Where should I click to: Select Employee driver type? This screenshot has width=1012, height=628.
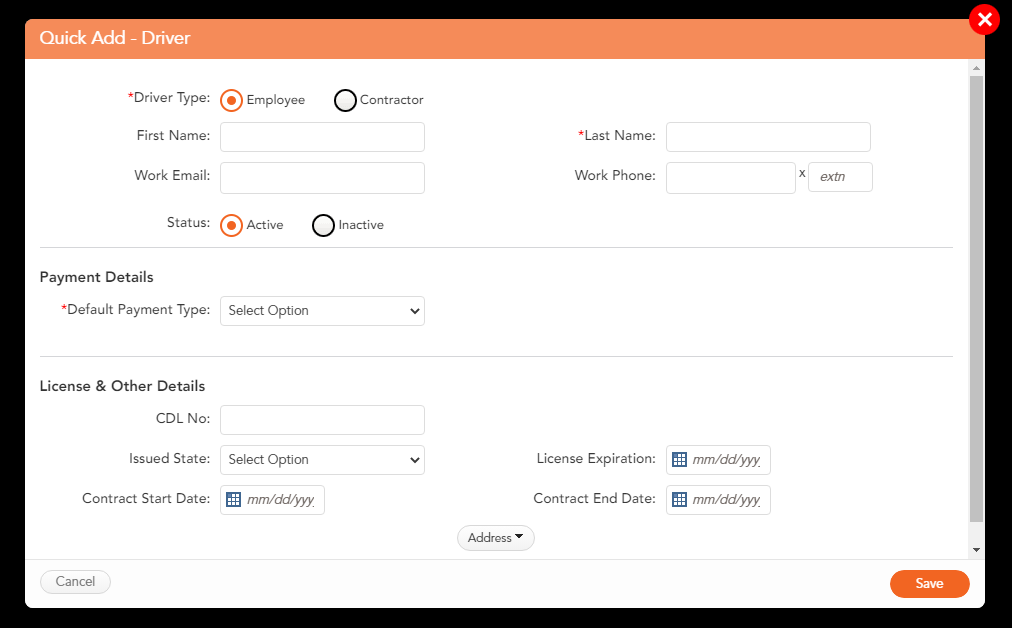tap(231, 100)
